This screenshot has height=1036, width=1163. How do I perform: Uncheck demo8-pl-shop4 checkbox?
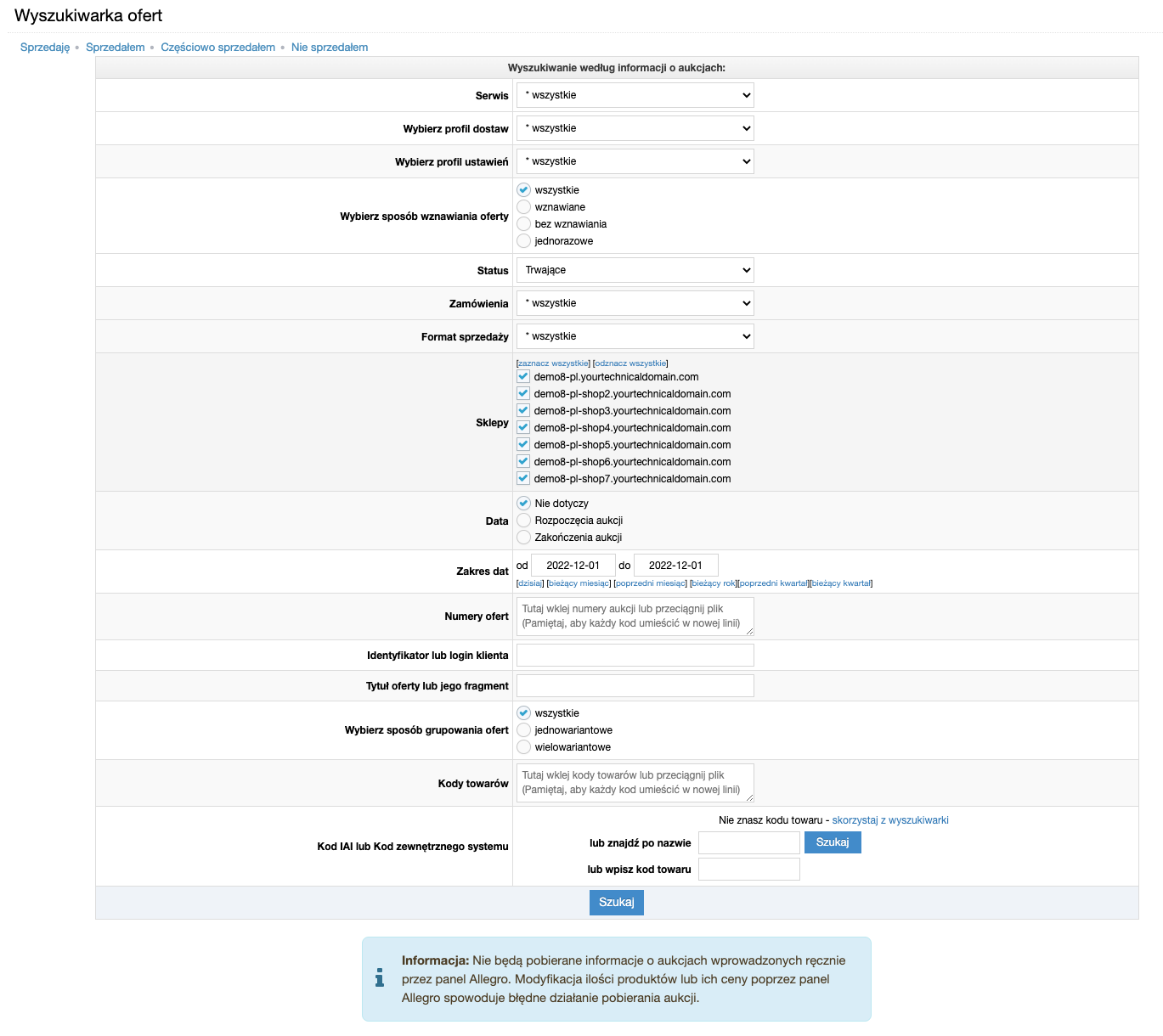[x=523, y=427]
